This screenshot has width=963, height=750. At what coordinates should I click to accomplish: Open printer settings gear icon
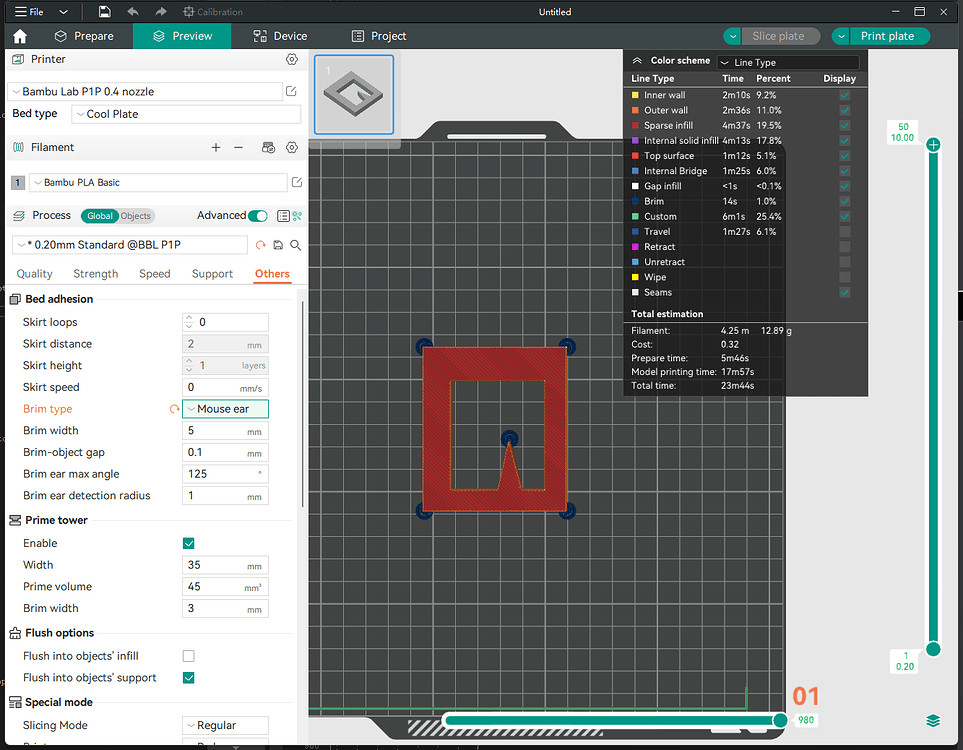tap(292, 59)
